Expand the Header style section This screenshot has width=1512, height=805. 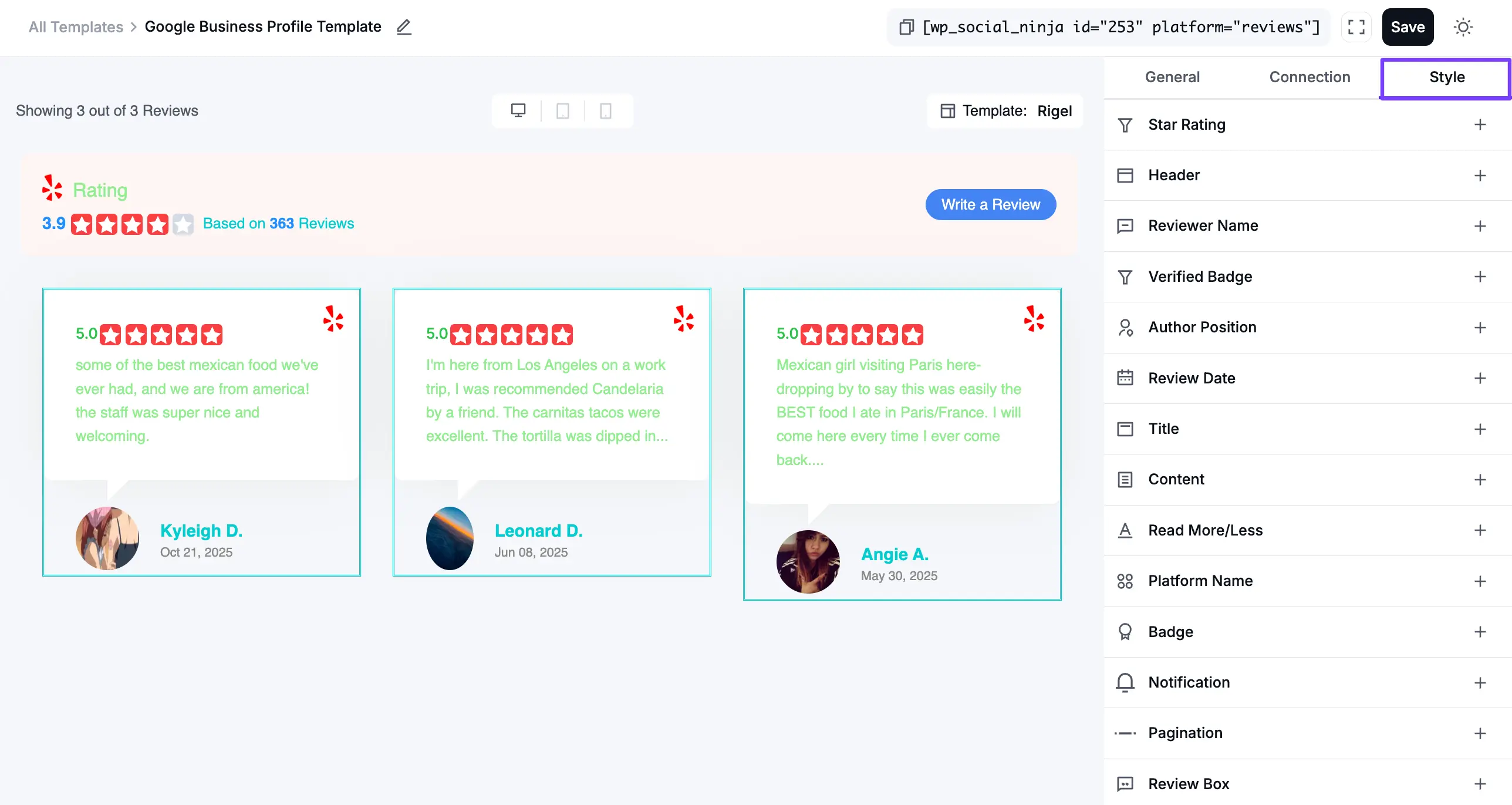[x=1481, y=175]
